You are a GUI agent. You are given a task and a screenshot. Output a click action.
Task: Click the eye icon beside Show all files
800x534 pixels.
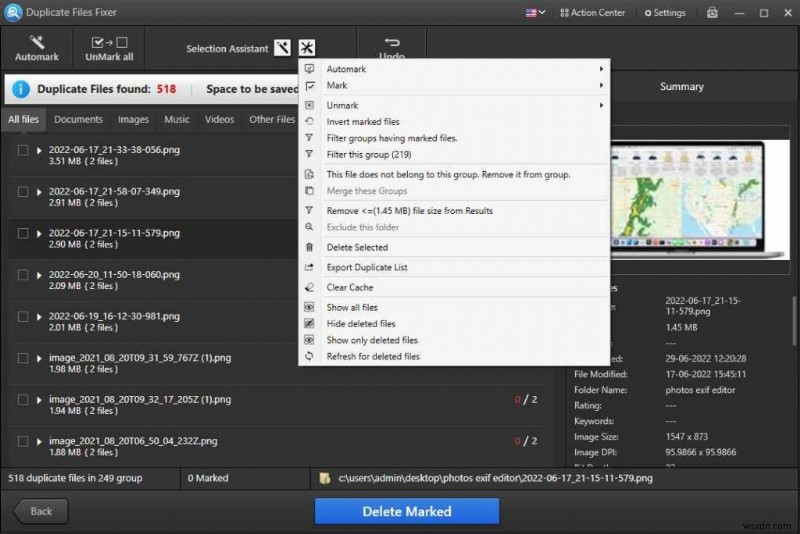309,307
